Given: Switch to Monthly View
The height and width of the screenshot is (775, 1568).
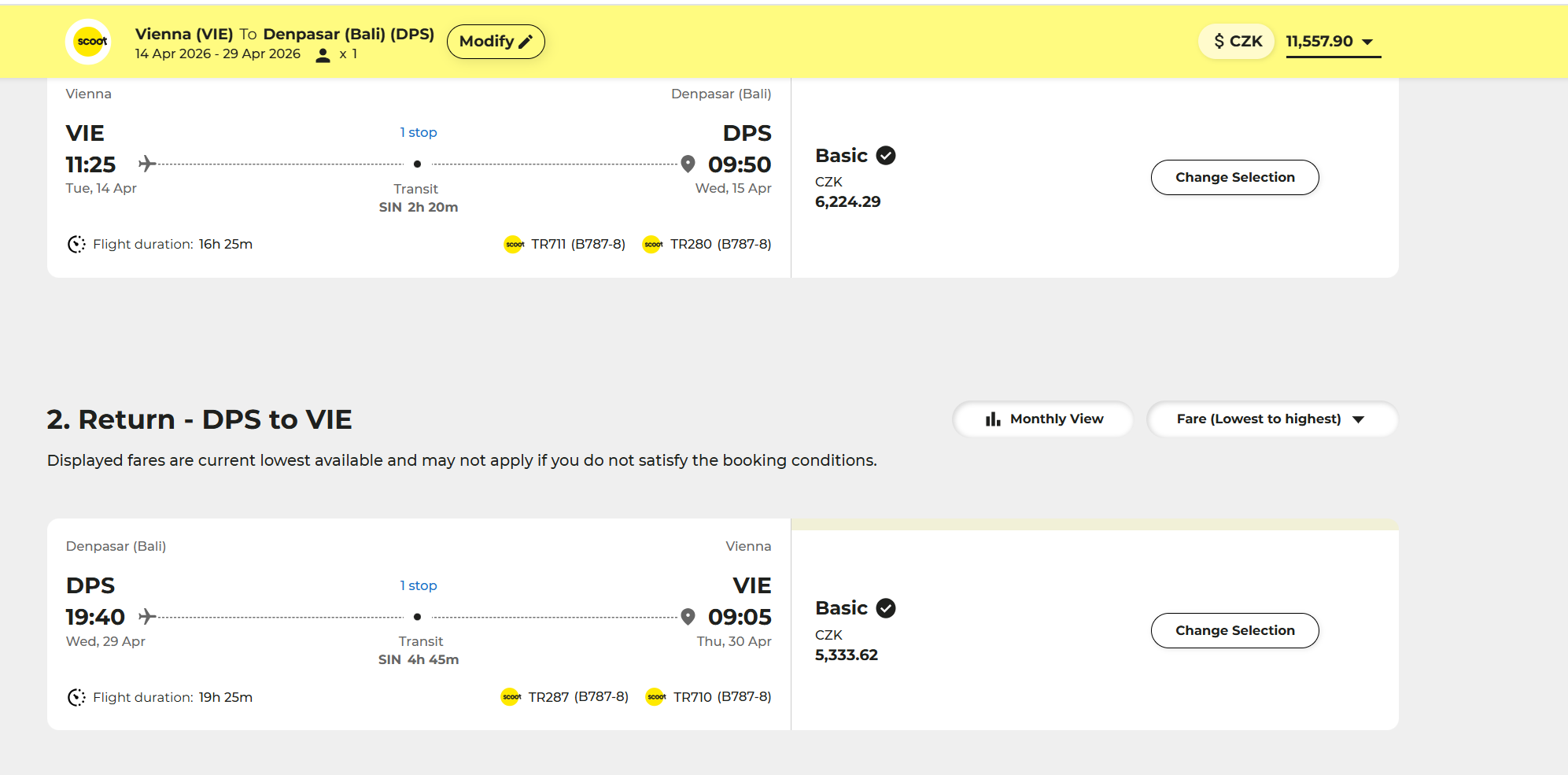Looking at the screenshot, I should [x=1043, y=419].
